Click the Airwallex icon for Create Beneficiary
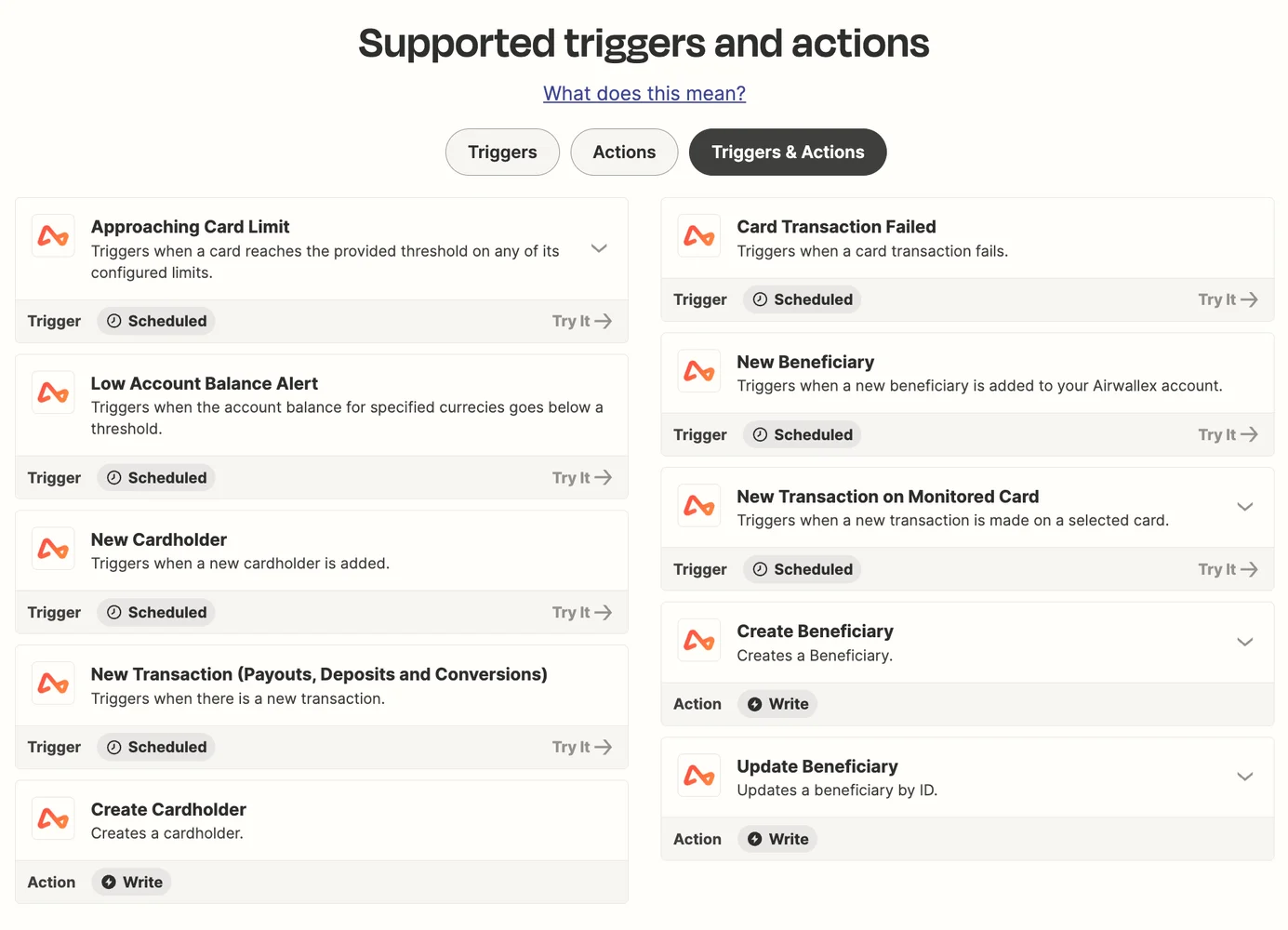The height and width of the screenshot is (930, 1288). [x=698, y=640]
